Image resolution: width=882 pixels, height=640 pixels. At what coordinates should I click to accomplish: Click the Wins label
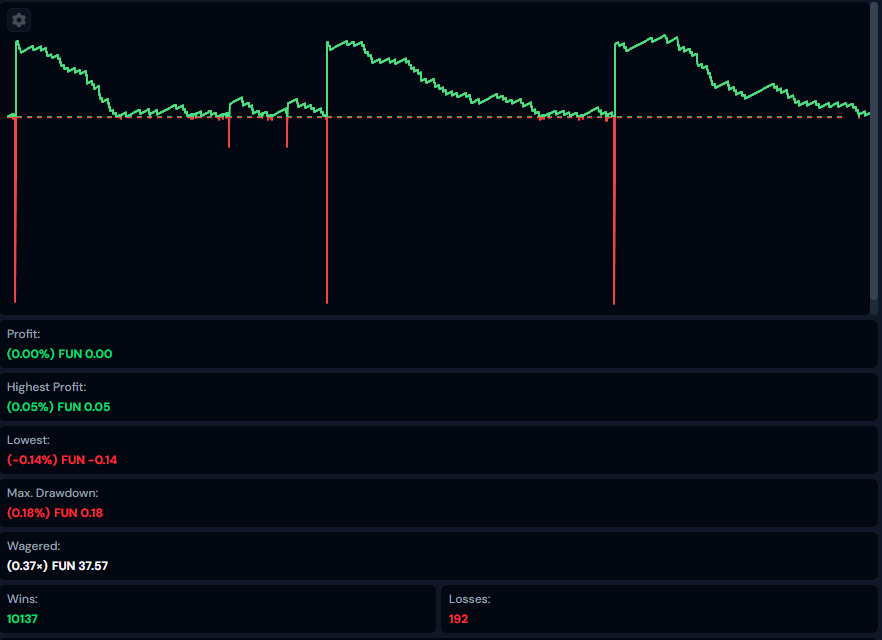coord(22,599)
